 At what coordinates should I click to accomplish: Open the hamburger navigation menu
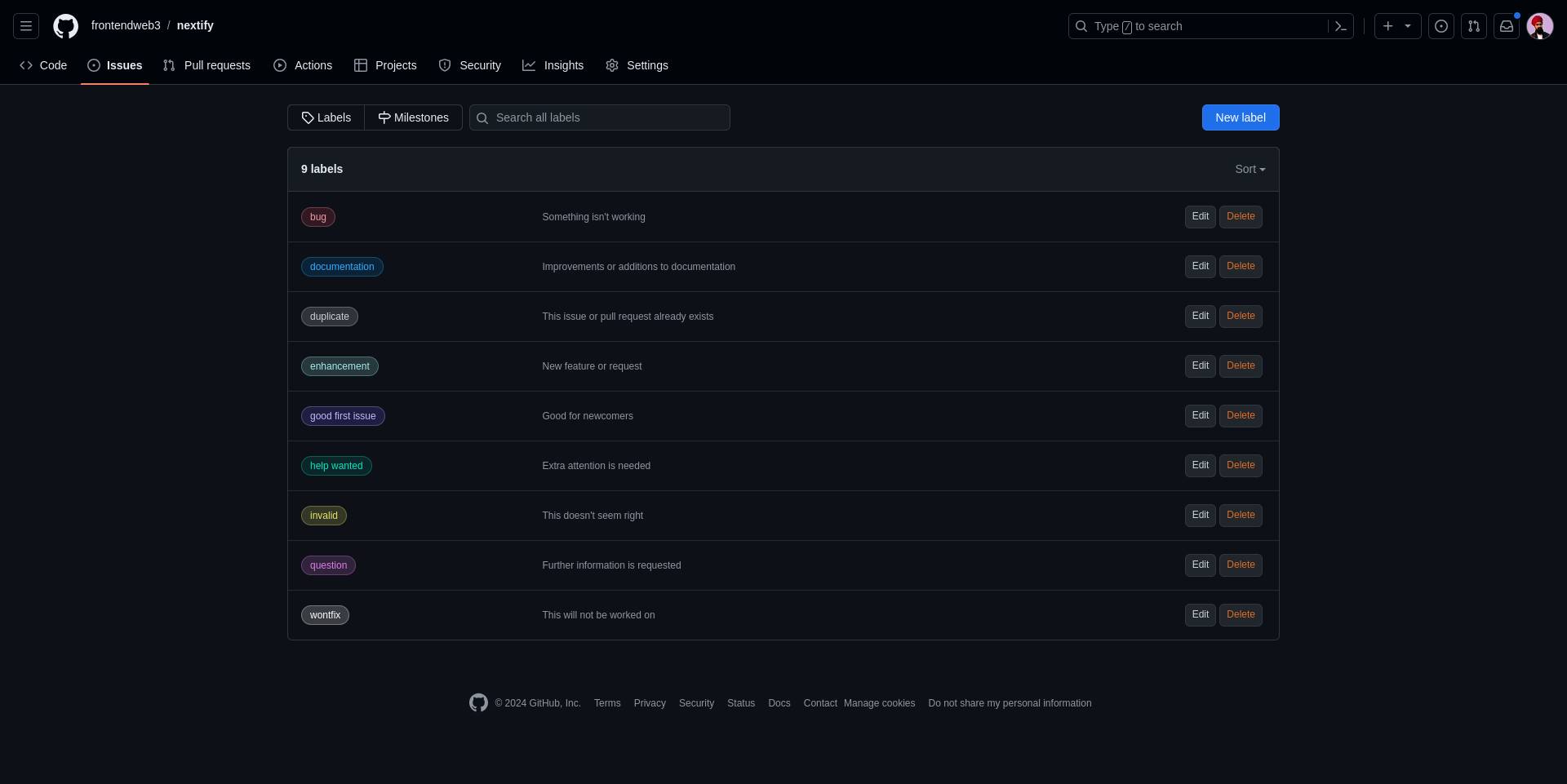[26, 26]
